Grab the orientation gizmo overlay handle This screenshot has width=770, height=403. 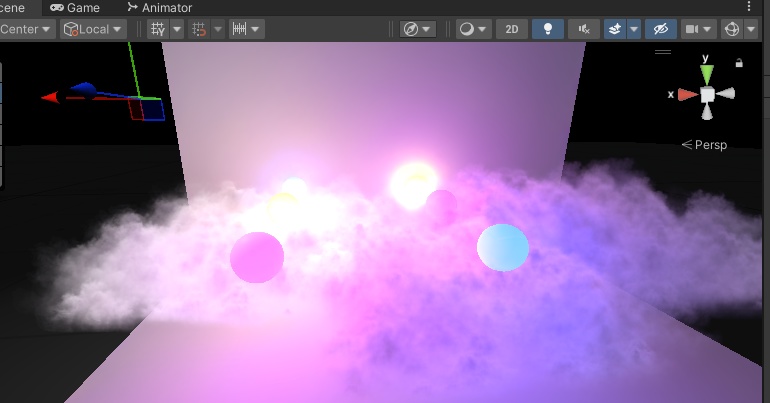(x=663, y=52)
